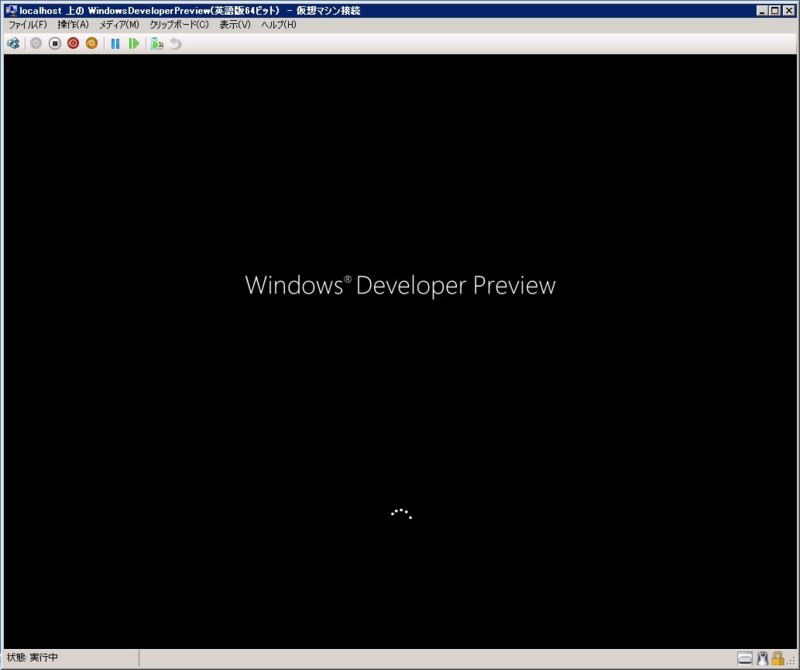Pause the virtual machine
The width and height of the screenshot is (800, 670).
(x=115, y=43)
